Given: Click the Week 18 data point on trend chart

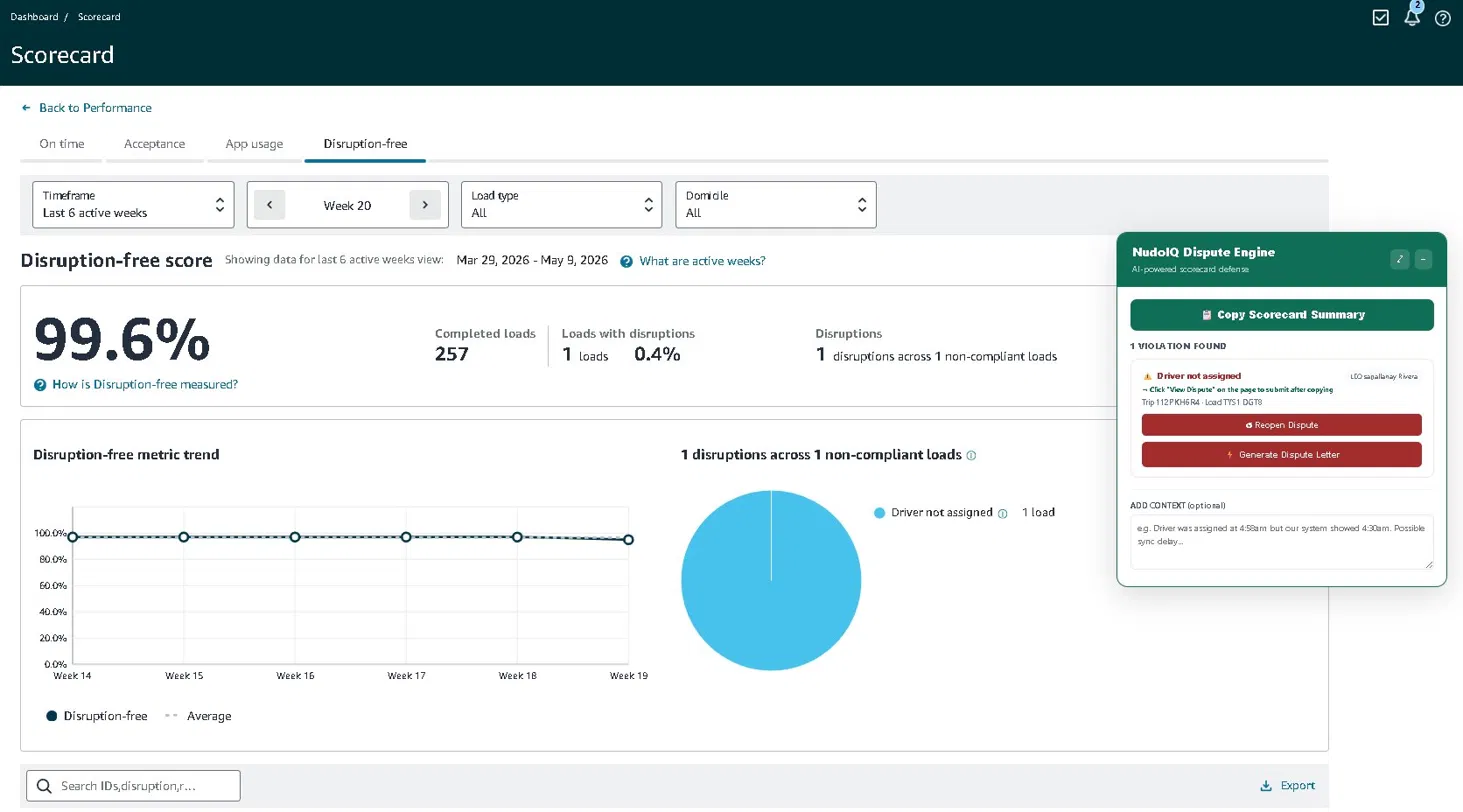Looking at the screenshot, I should [x=517, y=537].
